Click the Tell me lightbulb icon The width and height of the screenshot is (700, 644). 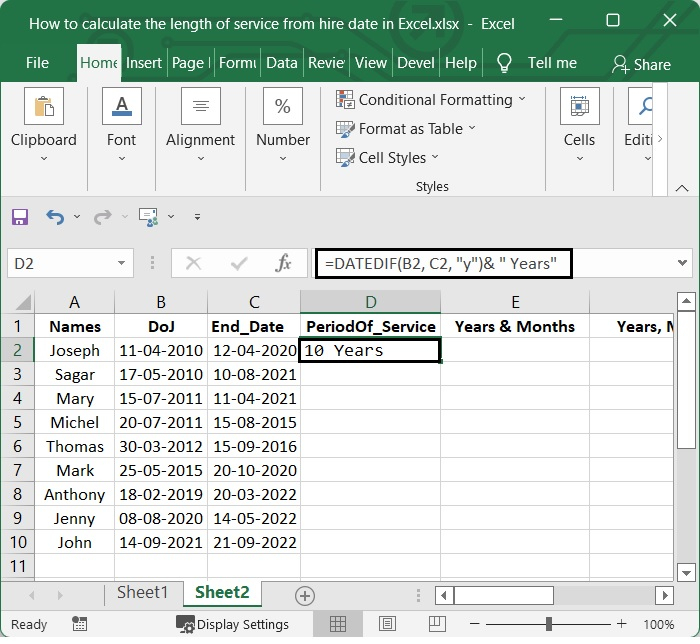(x=504, y=63)
